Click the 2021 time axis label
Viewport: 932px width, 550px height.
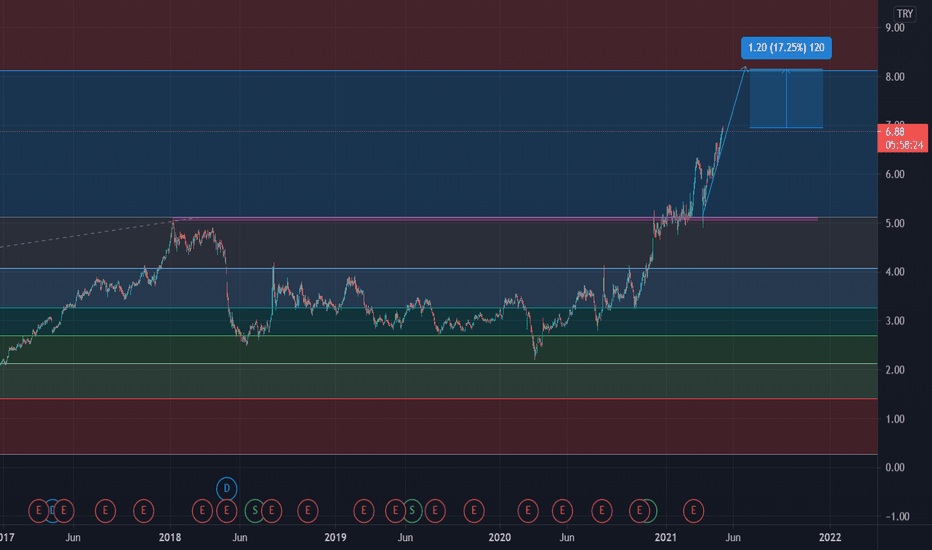665,538
